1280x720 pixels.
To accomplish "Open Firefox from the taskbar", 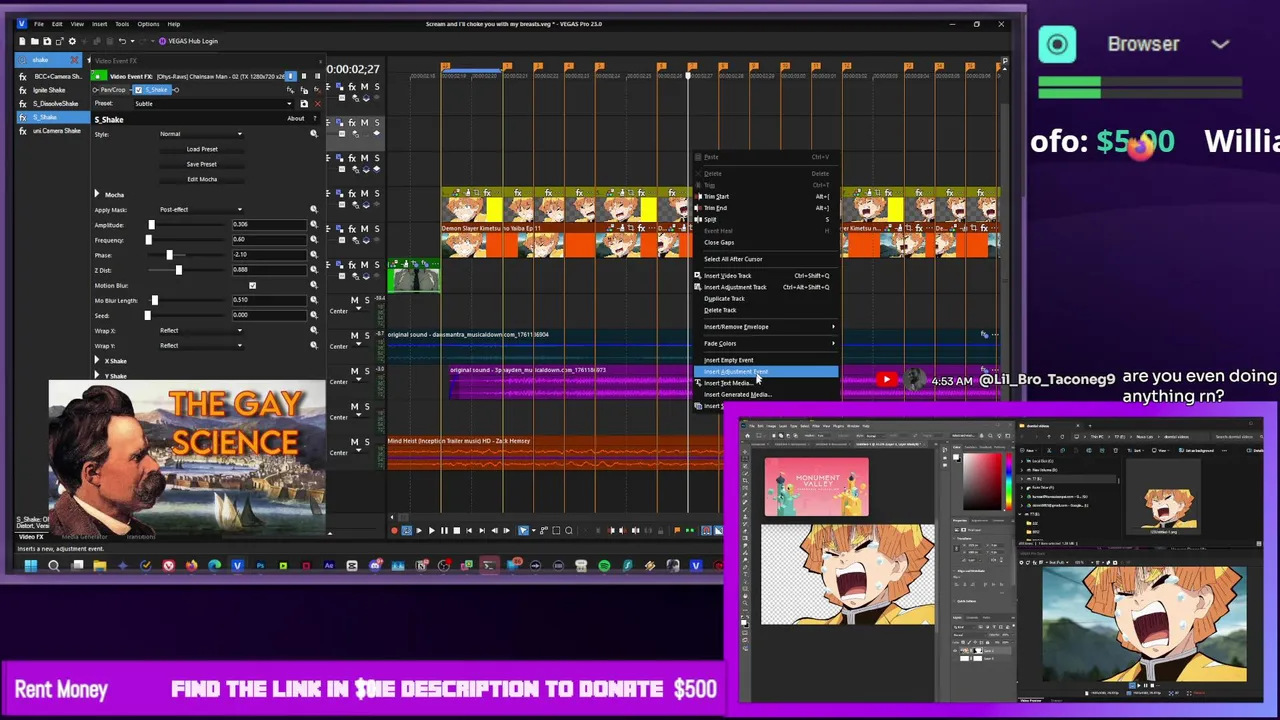I will click(x=191, y=566).
